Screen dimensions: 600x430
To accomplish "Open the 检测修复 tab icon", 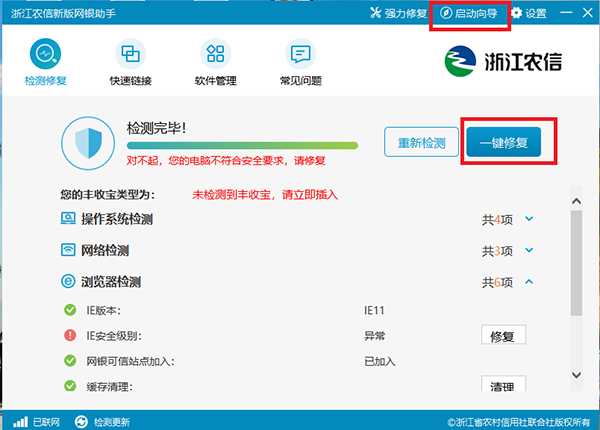I will tap(46, 54).
